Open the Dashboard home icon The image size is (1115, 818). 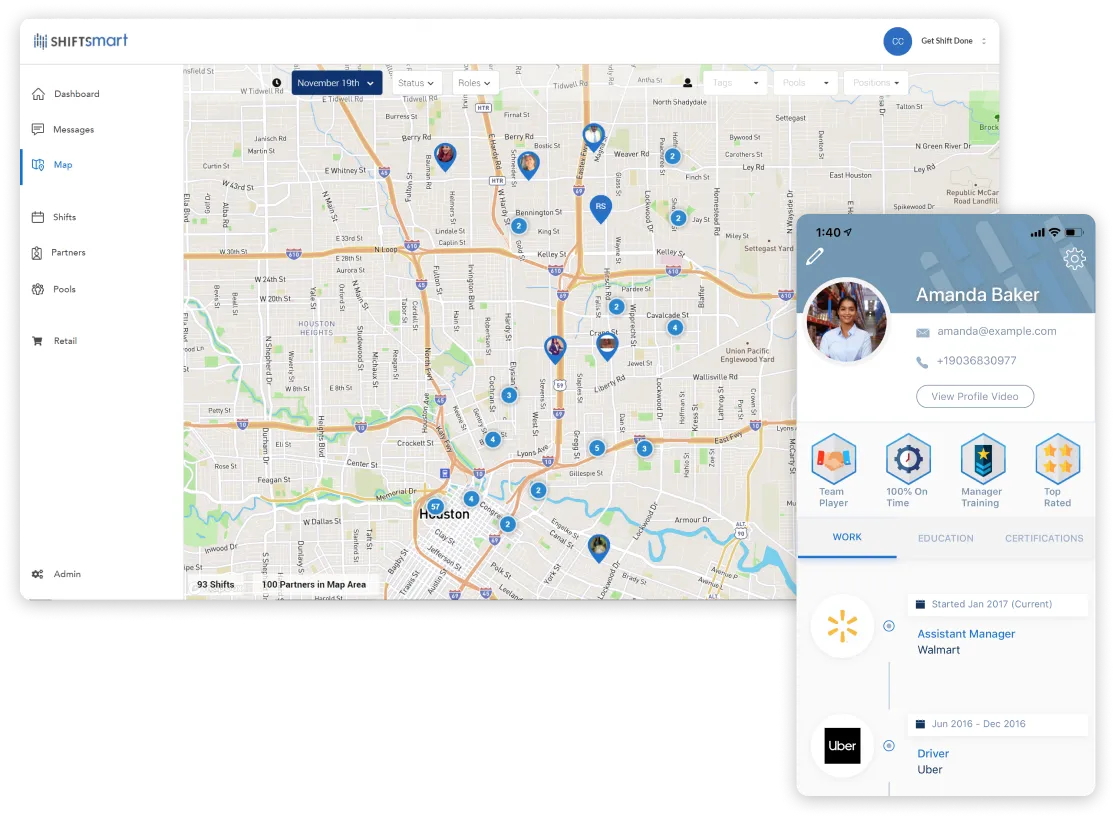38,94
